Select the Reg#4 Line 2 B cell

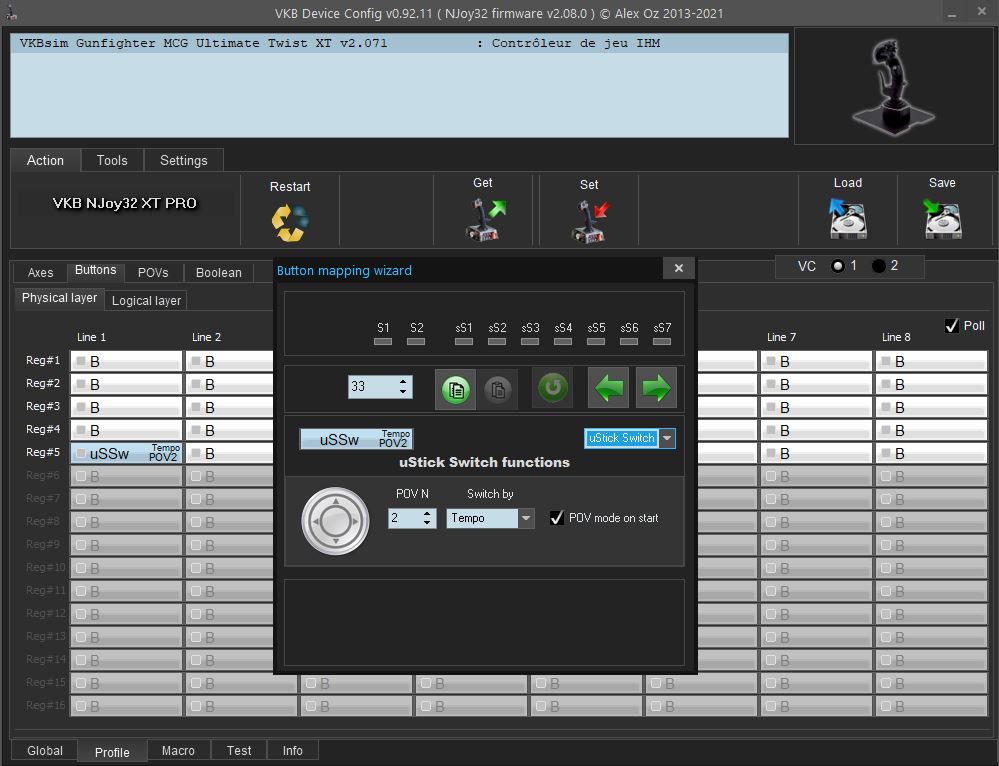click(x=230, y=430)
